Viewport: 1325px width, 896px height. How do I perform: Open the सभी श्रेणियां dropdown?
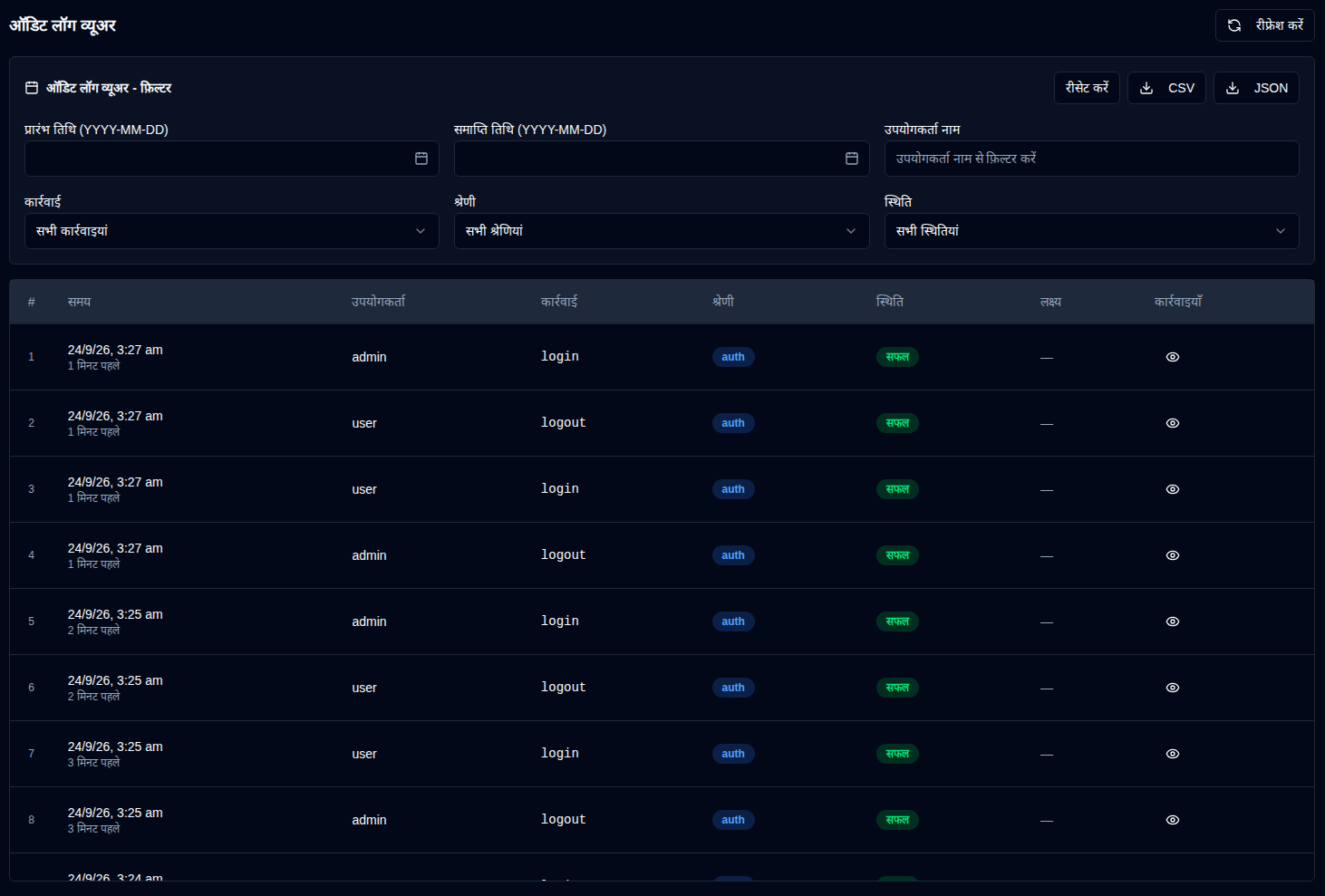point(662,231)
